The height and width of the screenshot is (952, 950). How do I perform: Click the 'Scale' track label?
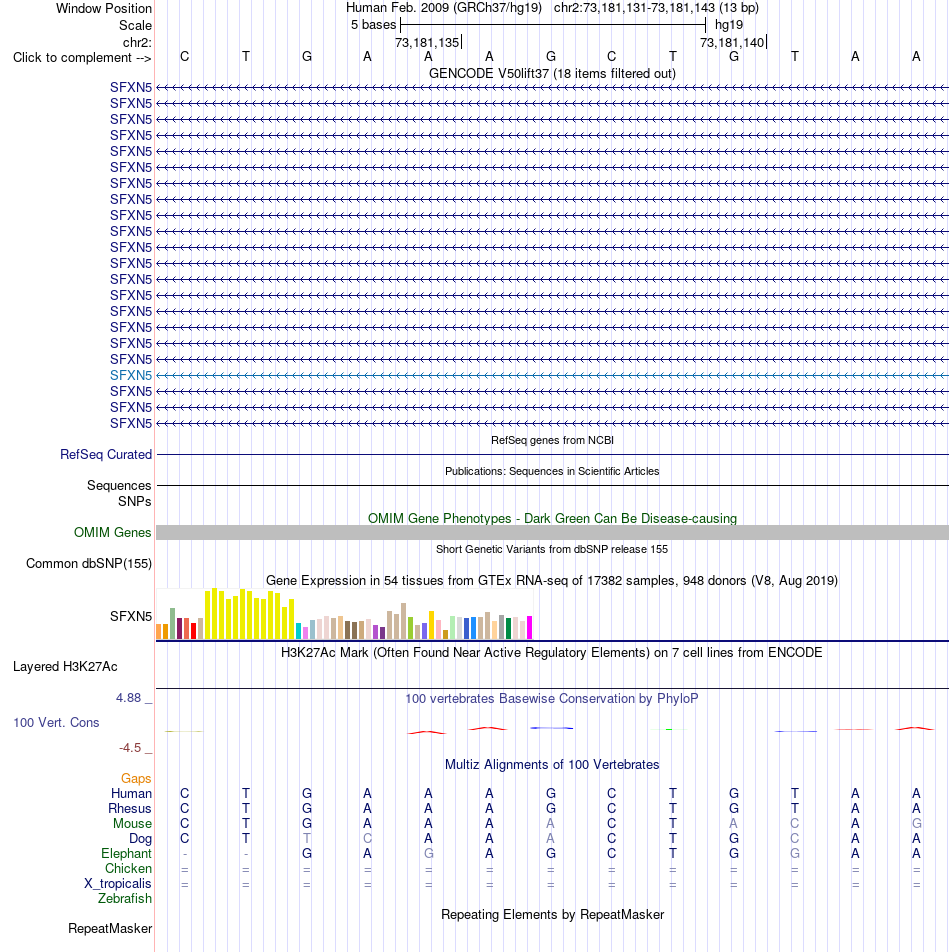135,26
